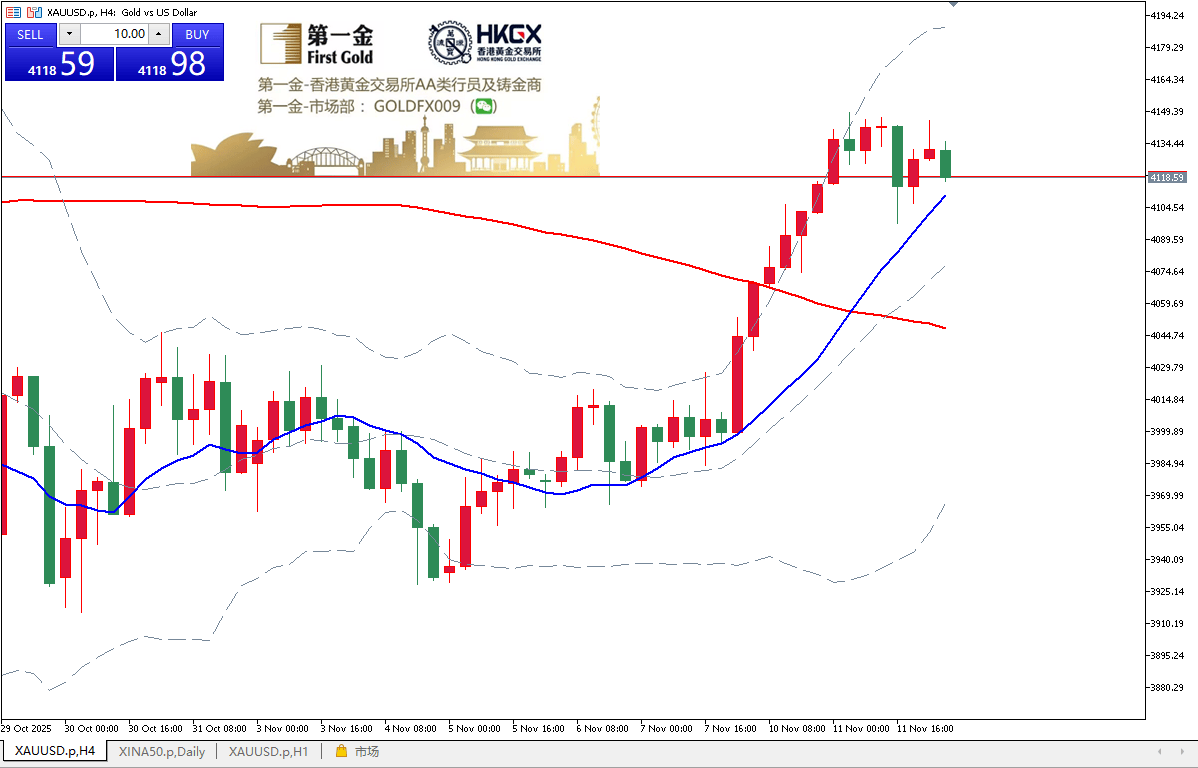Click the BUY 4118.98 price button

(170, 64)
